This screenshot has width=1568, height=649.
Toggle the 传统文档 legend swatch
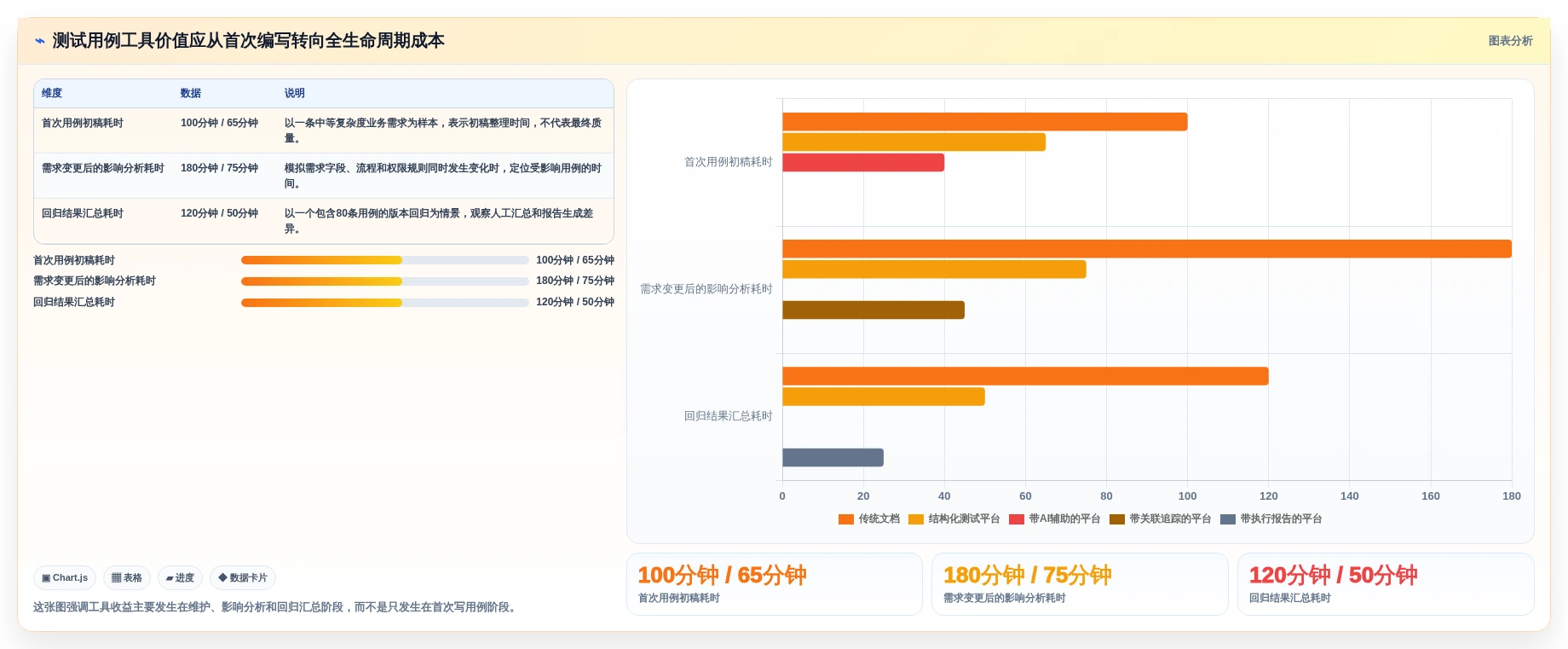point(846,519)
